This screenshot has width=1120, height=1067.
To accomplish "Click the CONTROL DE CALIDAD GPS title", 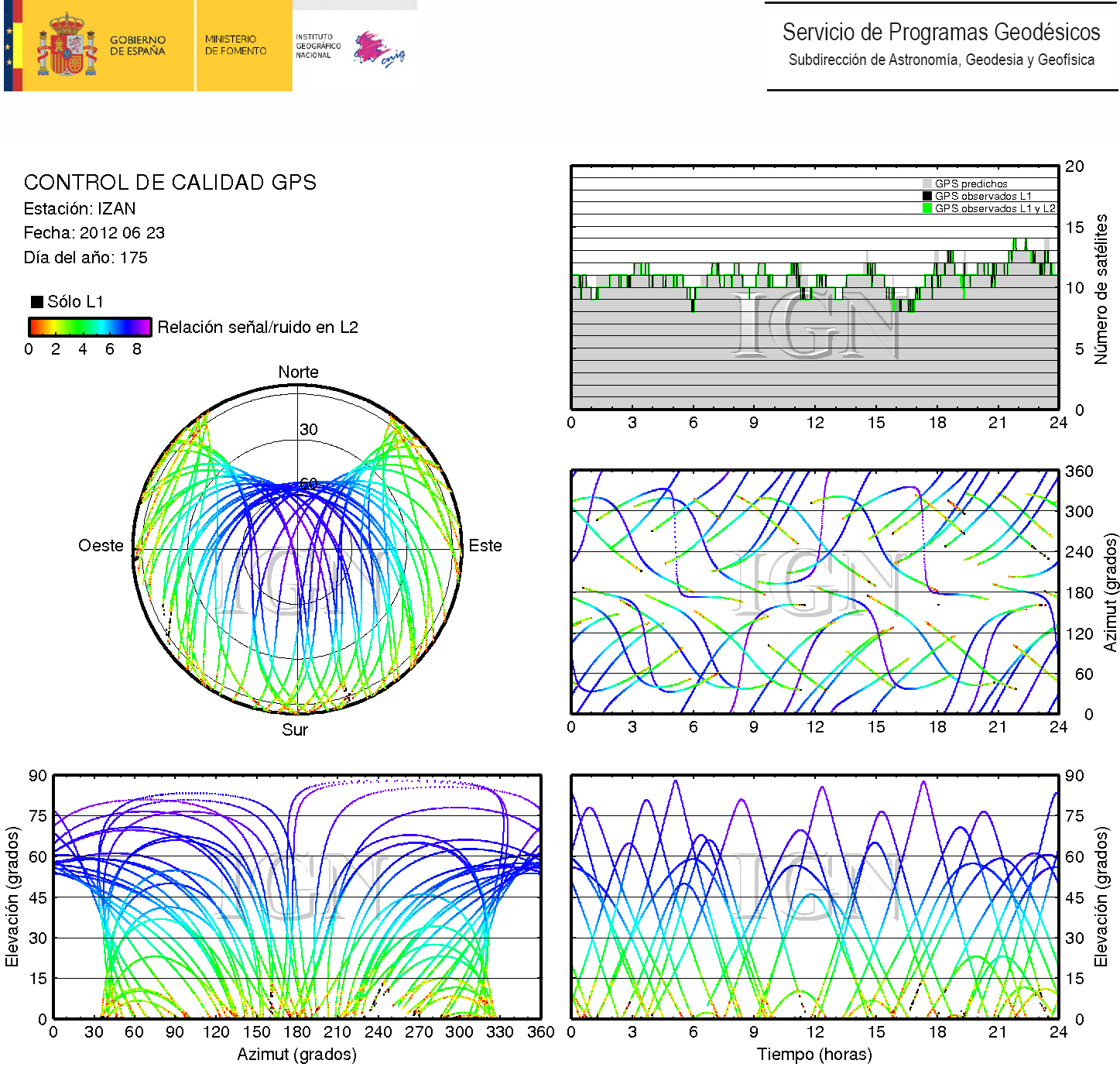I will pyautogui.click(x=170, y=183).
